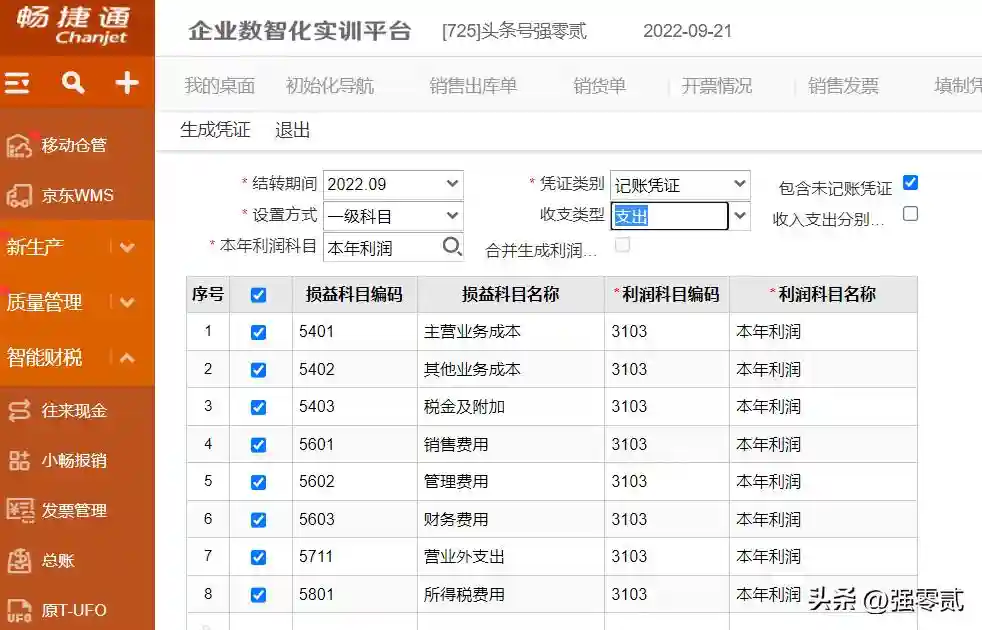Open the 结转期间 2022.09 dropdown
This screenshot has width=982, height=630.
[x=452, y=184]
